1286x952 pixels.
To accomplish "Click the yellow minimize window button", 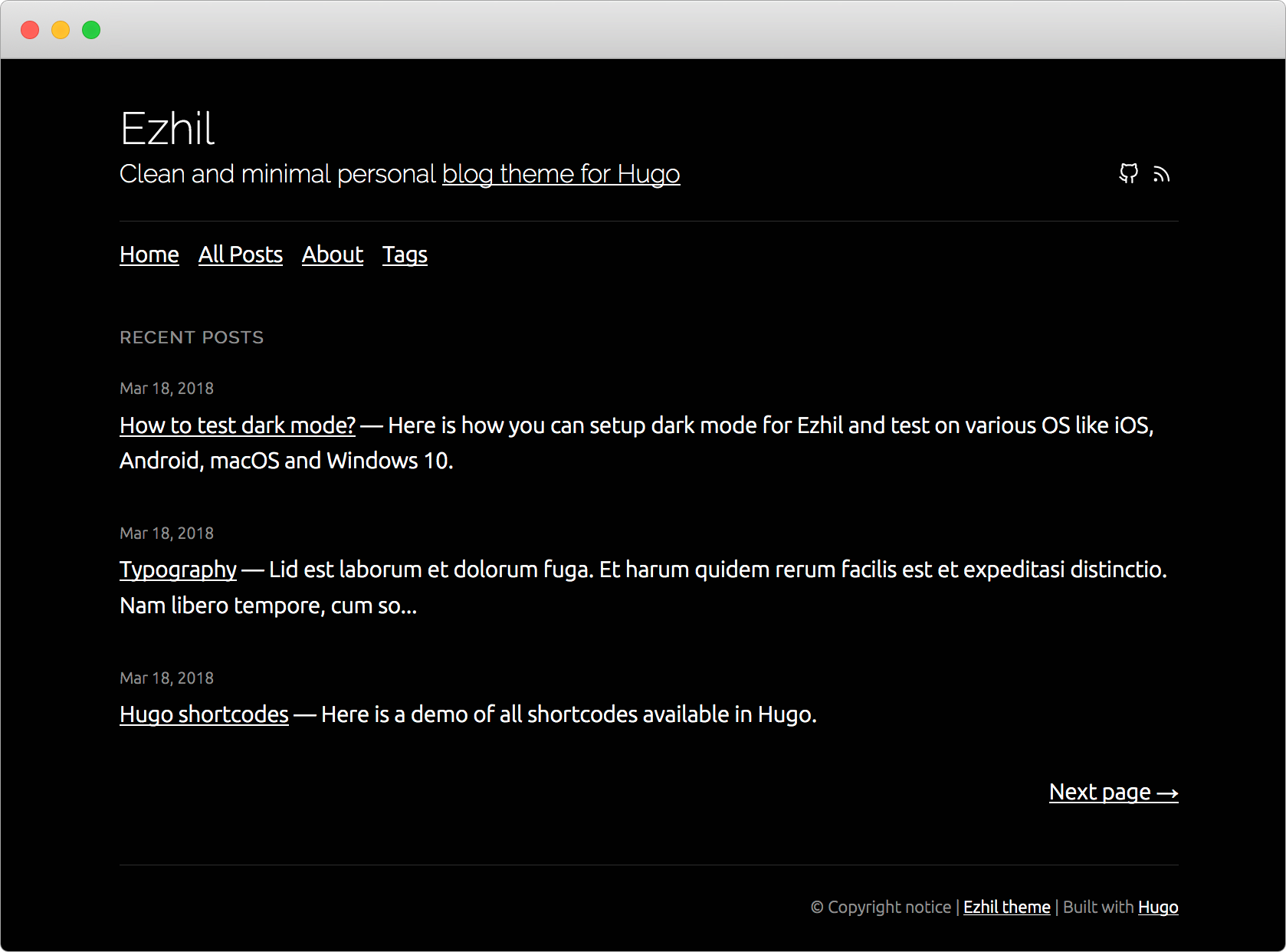I will tap(61, 30).
